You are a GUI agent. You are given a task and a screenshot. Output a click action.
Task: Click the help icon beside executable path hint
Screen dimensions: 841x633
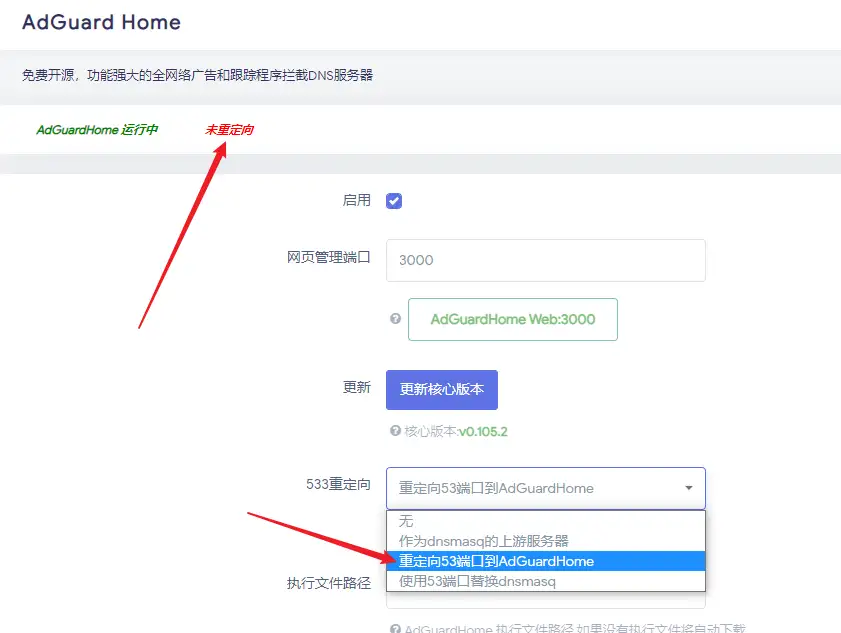coord(395,628)
